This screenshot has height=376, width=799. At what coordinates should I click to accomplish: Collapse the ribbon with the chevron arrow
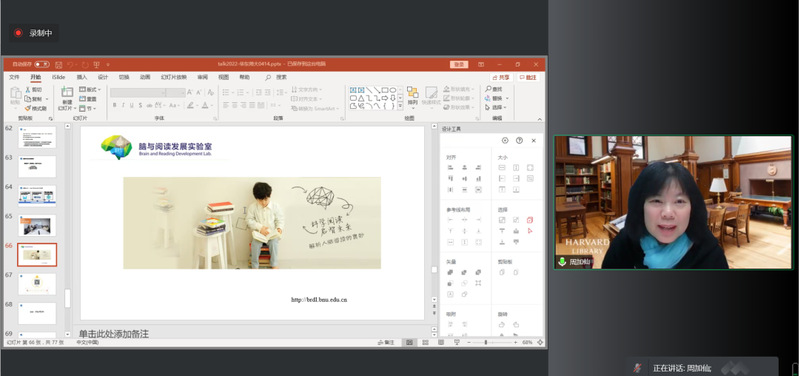[539, 118]
